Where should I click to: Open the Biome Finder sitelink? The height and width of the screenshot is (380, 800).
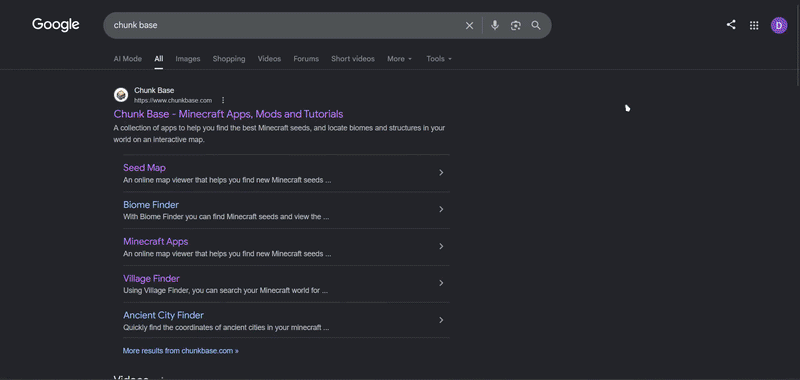click(151, 205)
